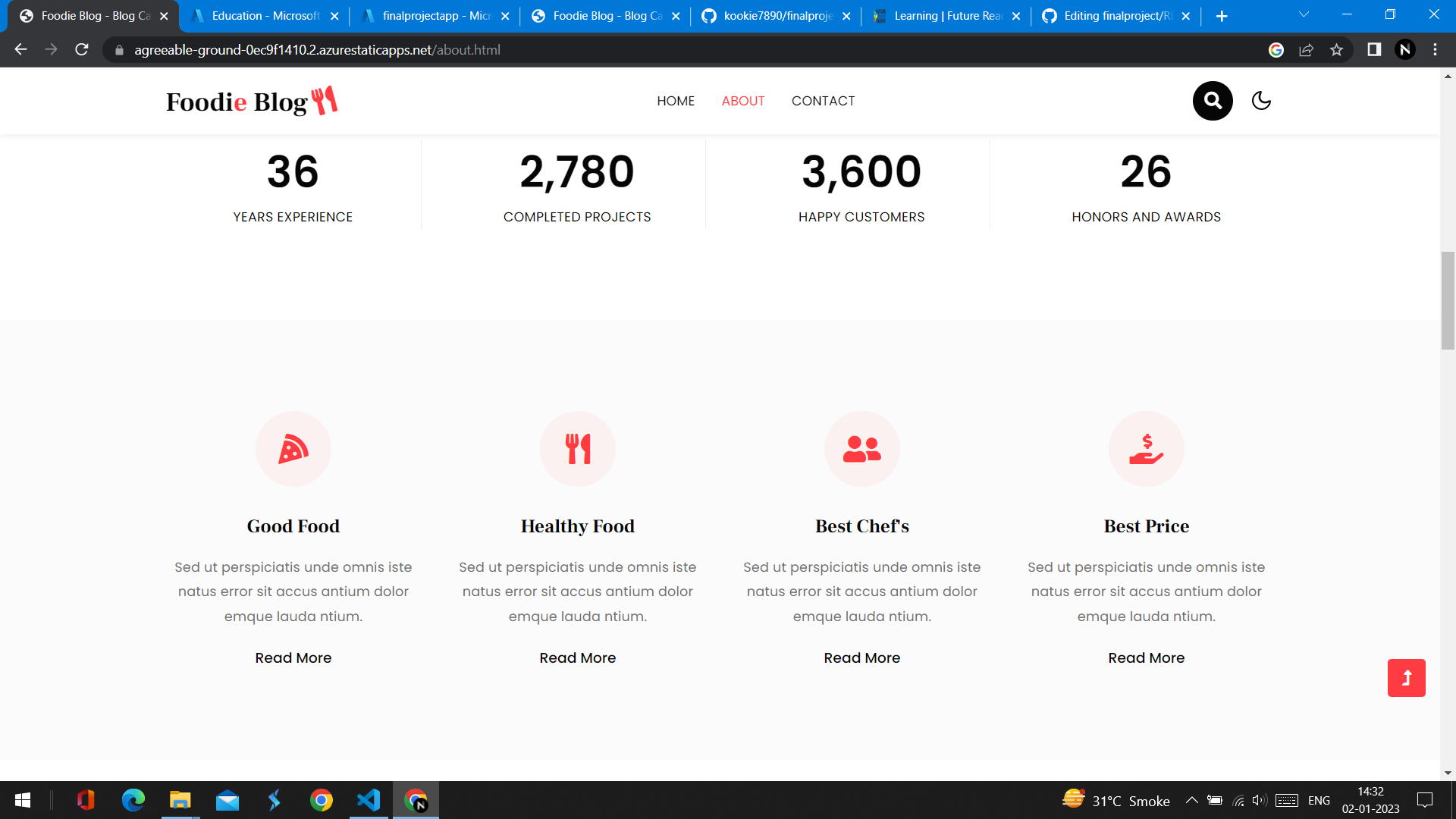Open Windows Start menu
This screenshot has height=819, width=1456.
[23, 800]
